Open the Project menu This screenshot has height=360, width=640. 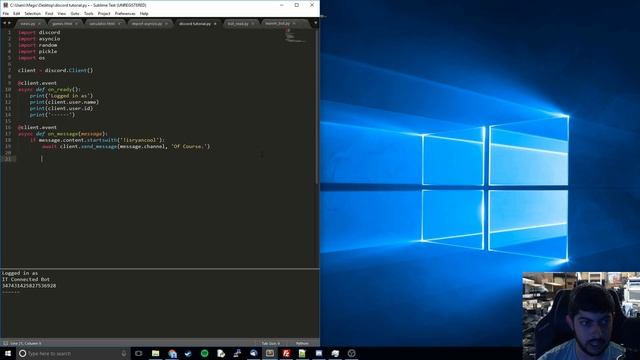pos(104,13)
